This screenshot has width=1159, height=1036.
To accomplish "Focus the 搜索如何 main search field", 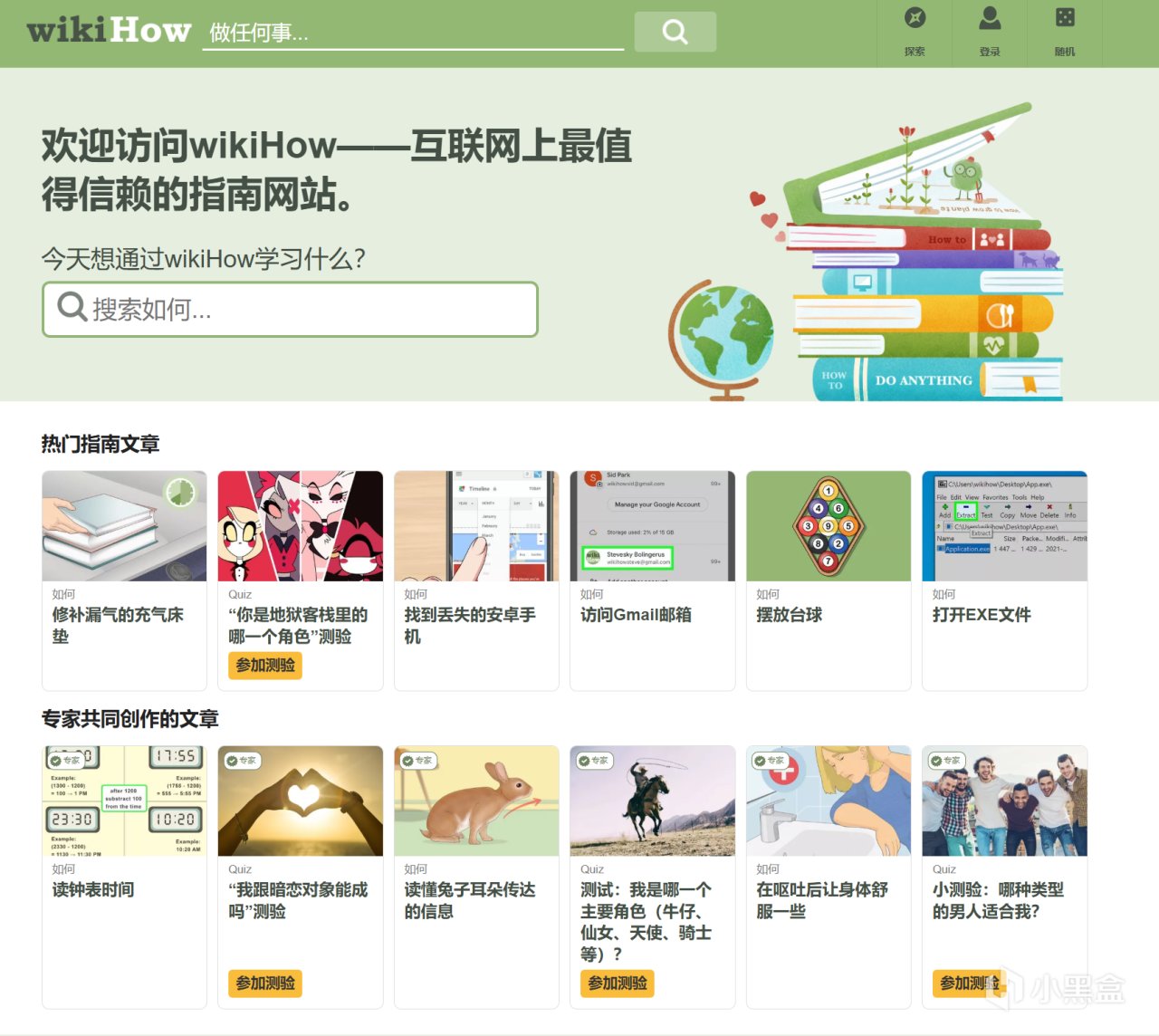I will [290, 310].
